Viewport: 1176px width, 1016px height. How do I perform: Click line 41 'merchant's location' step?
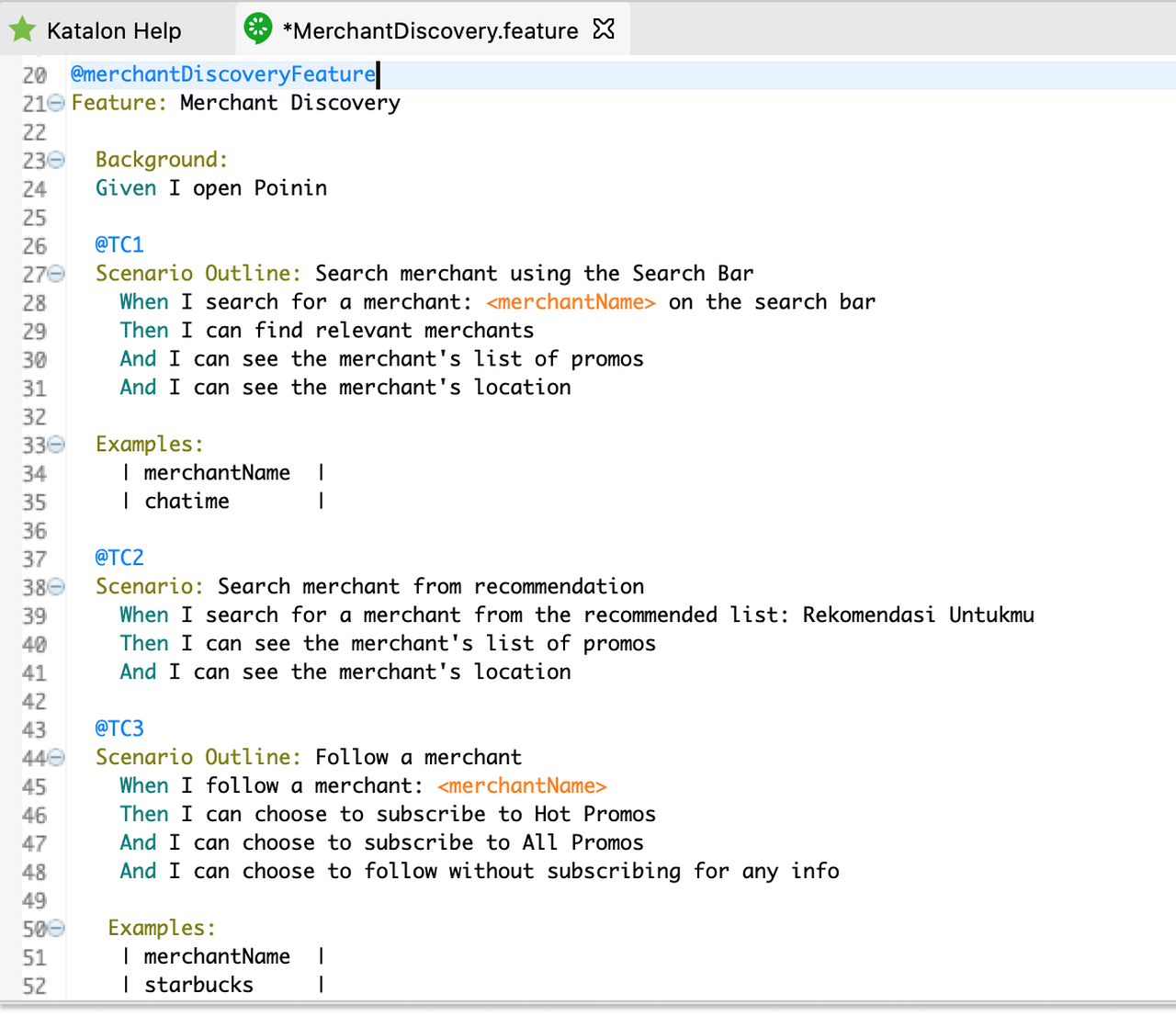coord(345,672)
